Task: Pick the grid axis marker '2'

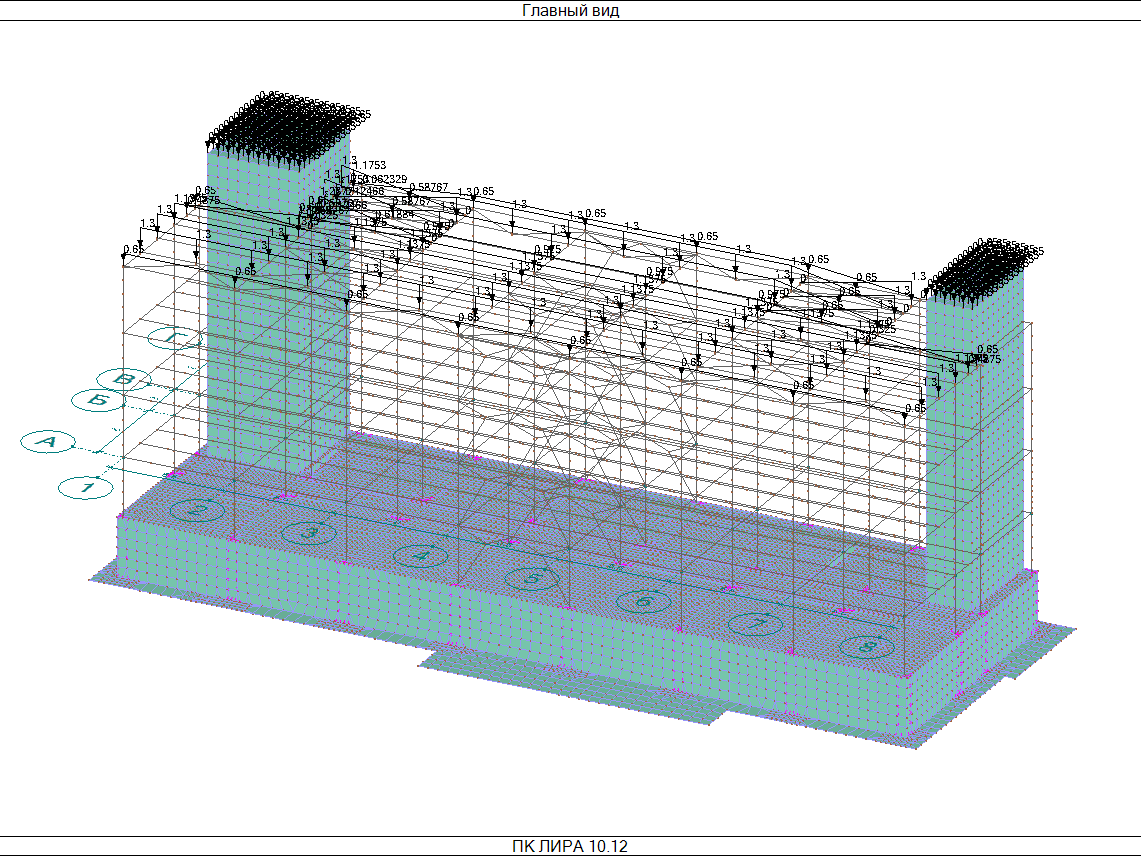Action: click(x=197, y=510)
